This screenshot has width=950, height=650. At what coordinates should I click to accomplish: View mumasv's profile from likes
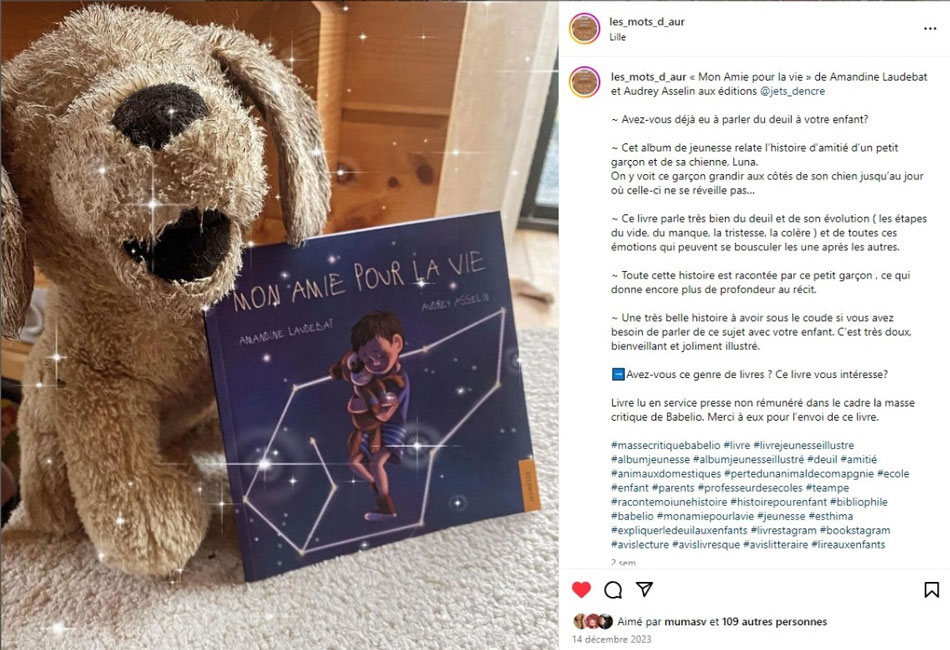pyautogui.click(x=685, y=622)
